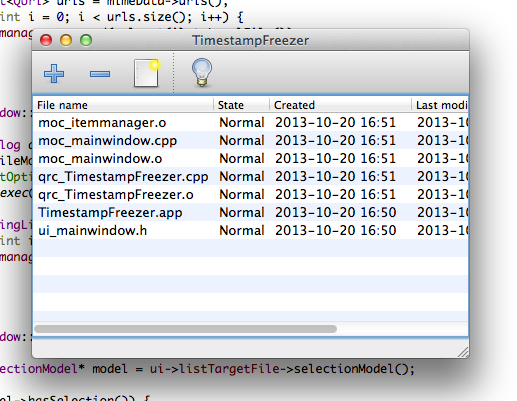Click the blue plus add-file icon
Image resolution: width=517 pixels, height=401 pixels.
coord(54,73)
